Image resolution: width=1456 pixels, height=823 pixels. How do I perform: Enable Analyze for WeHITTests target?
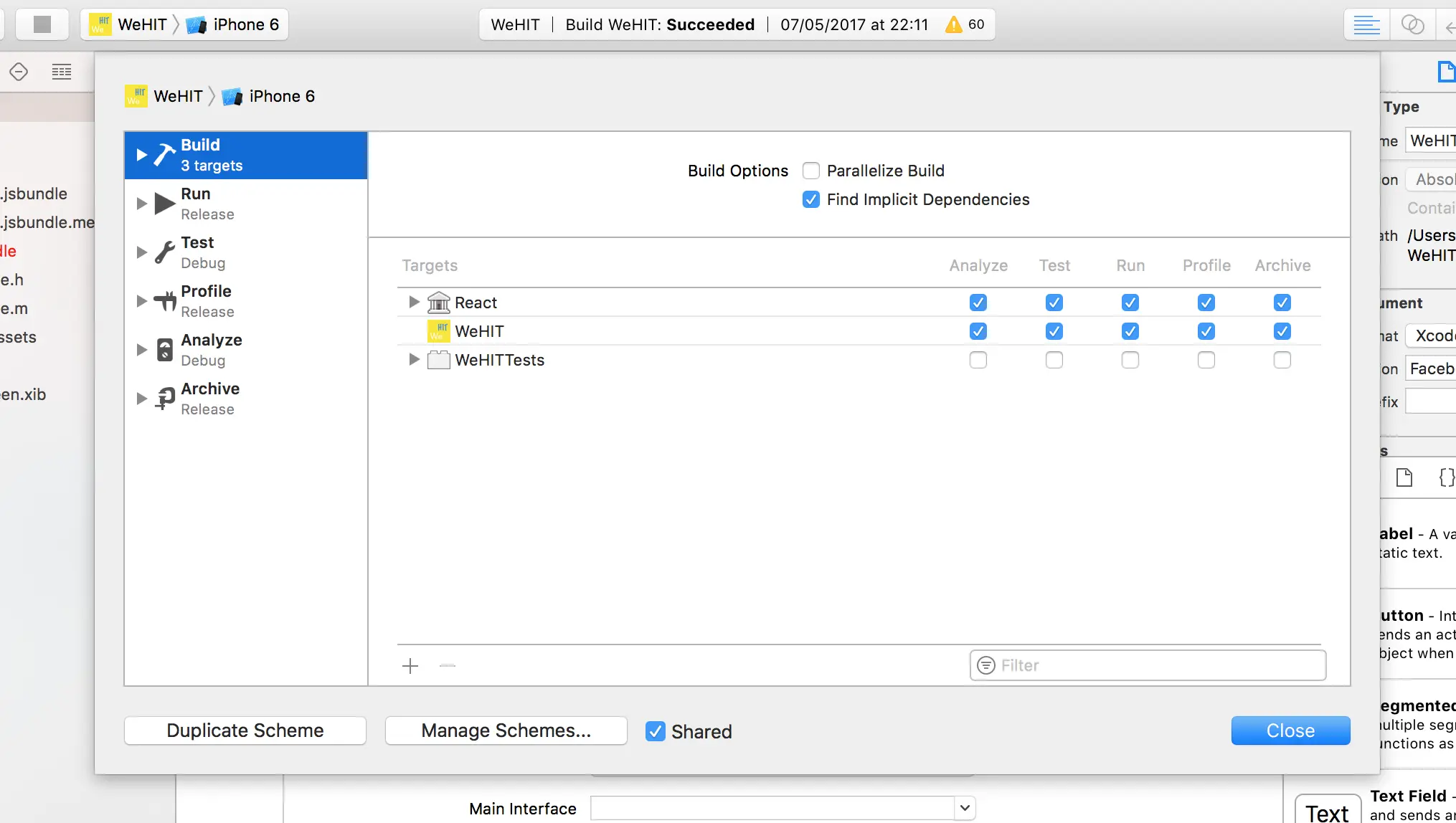(978, 360)
